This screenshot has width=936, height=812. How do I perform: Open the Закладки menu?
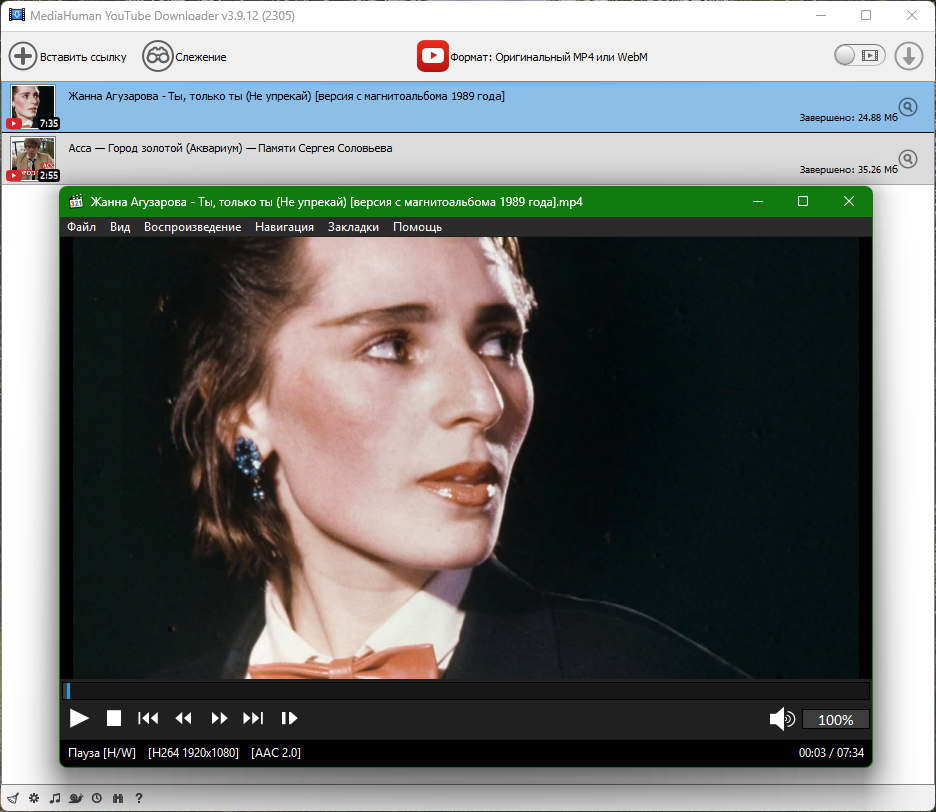(353, 227)
